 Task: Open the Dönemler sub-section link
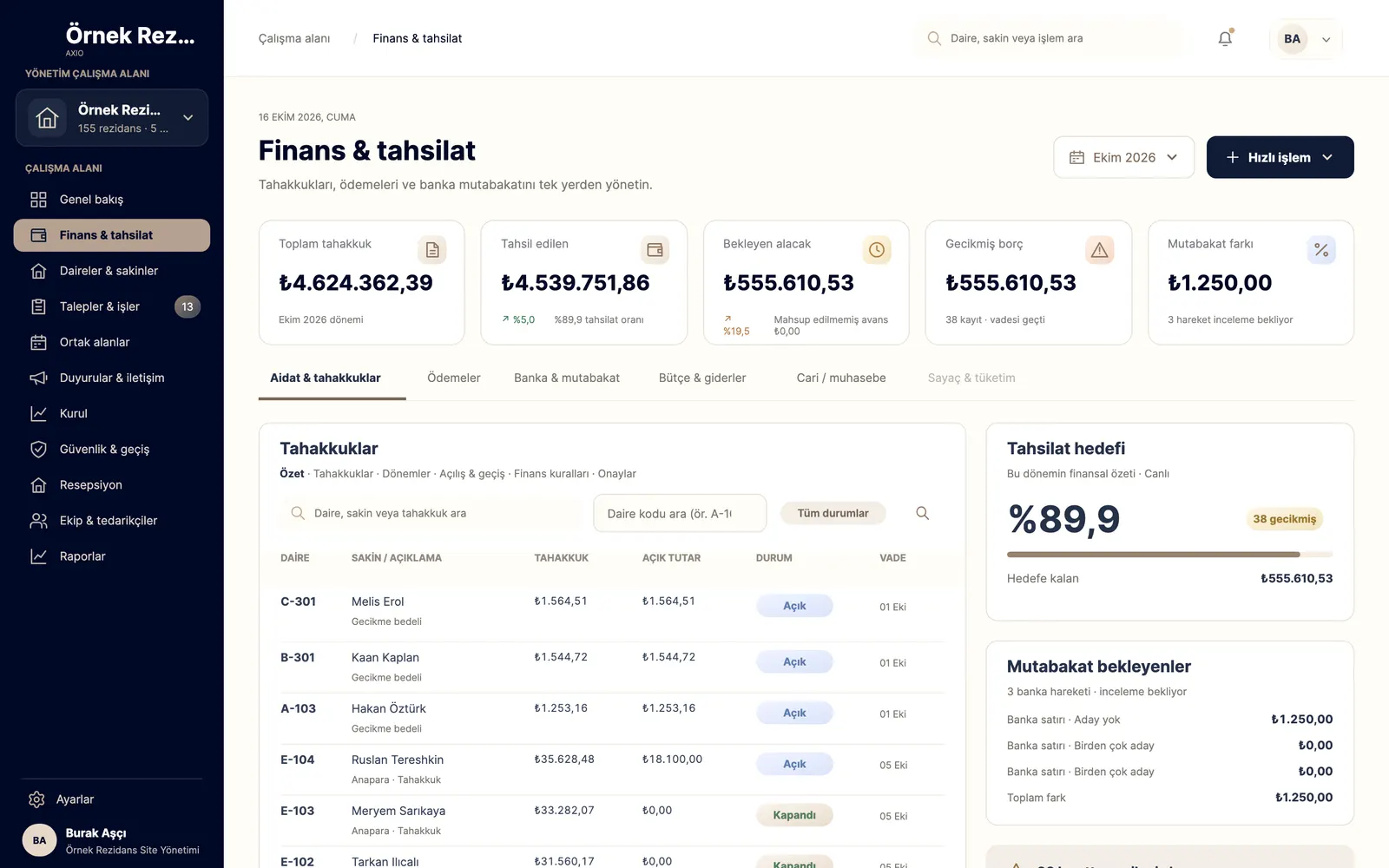[x=406, y=474]
